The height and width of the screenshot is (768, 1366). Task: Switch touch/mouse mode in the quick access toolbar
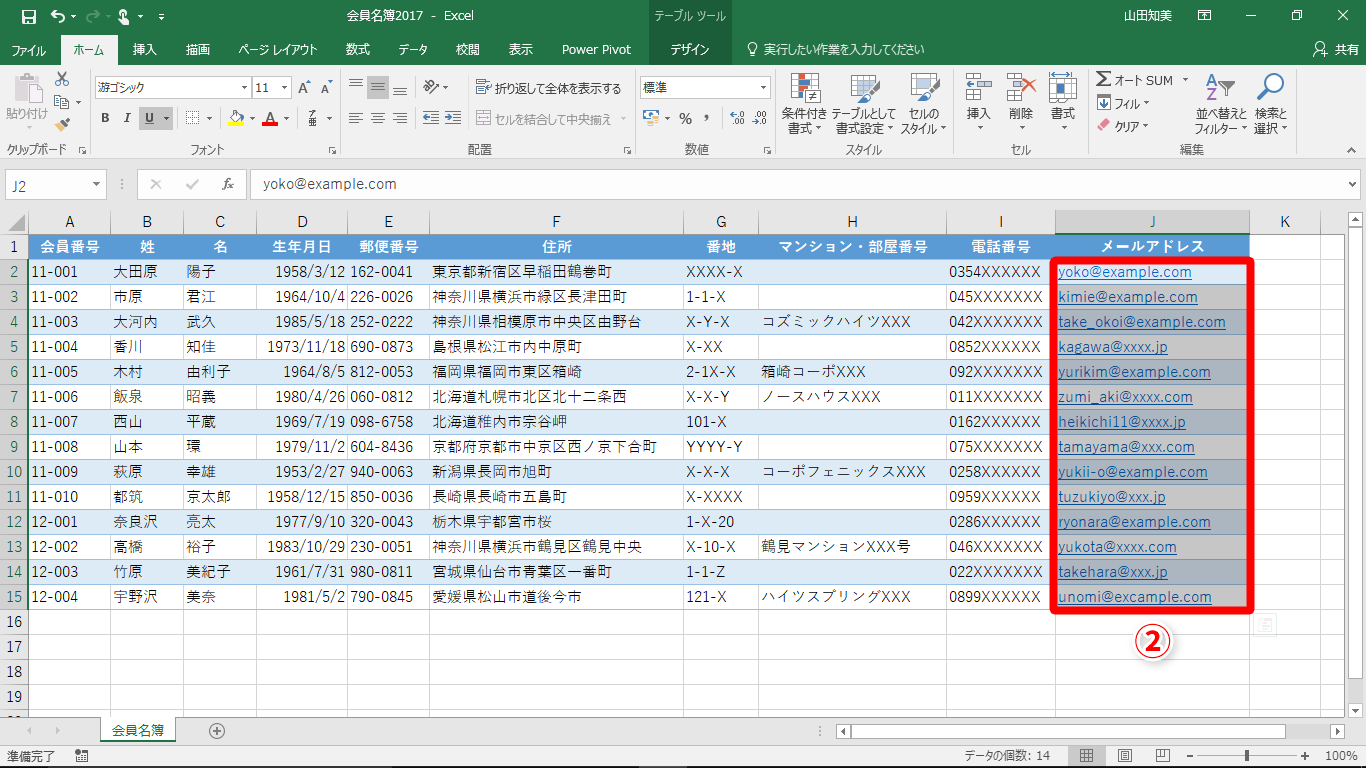tap(124, 16)
